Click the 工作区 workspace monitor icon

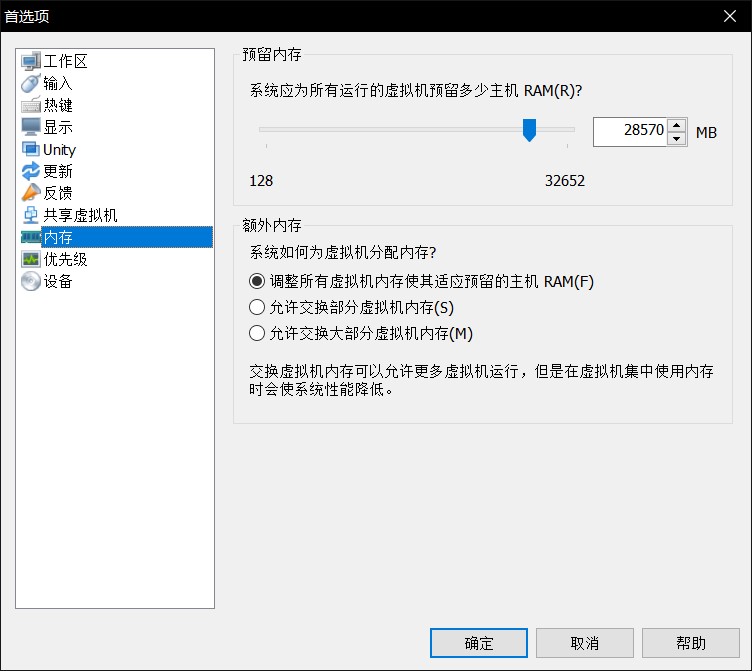pos(31,61)
